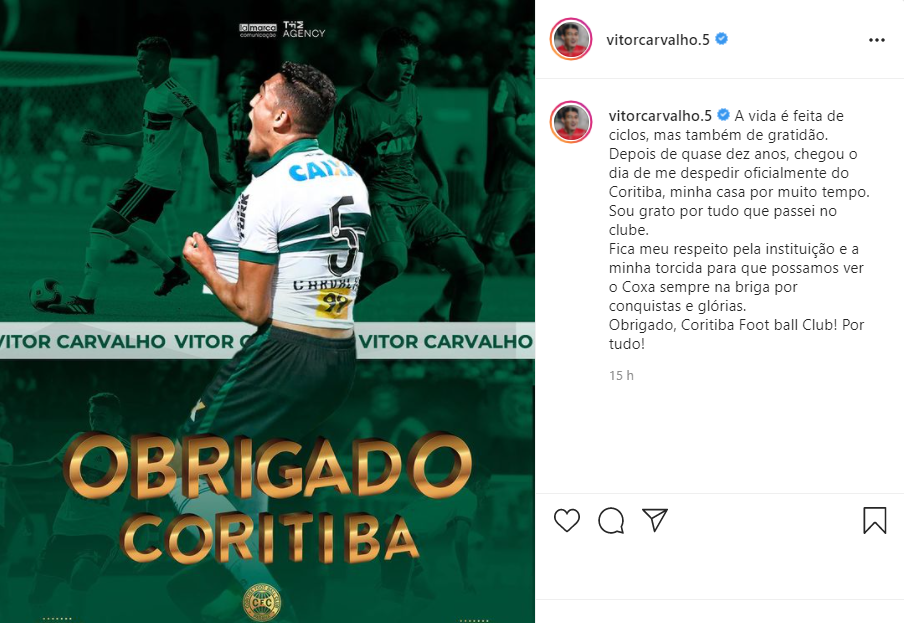Share the post via paper plane icon
The width and height of the screenshot is (904, 623).
[655, 520]
